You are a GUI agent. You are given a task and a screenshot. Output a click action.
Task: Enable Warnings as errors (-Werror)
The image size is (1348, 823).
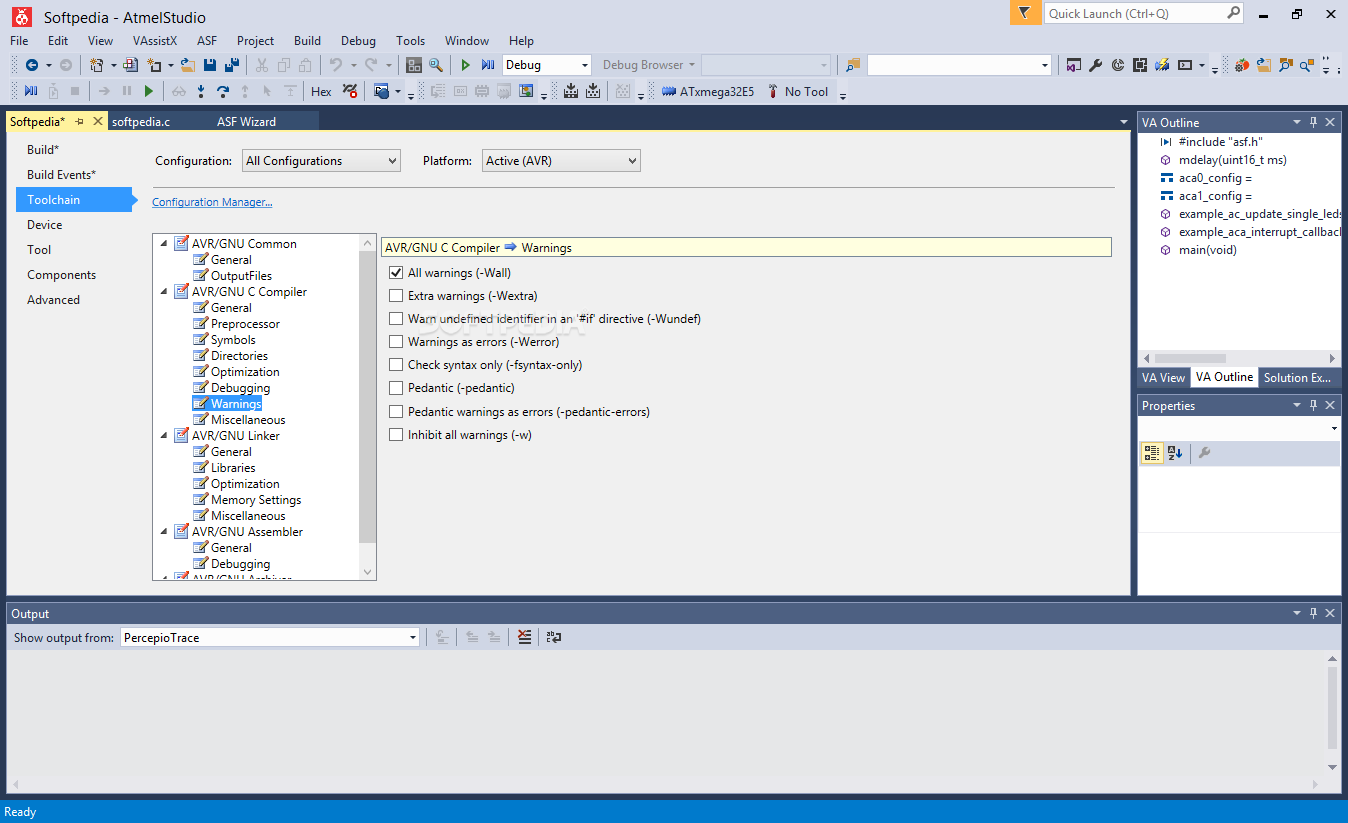(396, 342)
